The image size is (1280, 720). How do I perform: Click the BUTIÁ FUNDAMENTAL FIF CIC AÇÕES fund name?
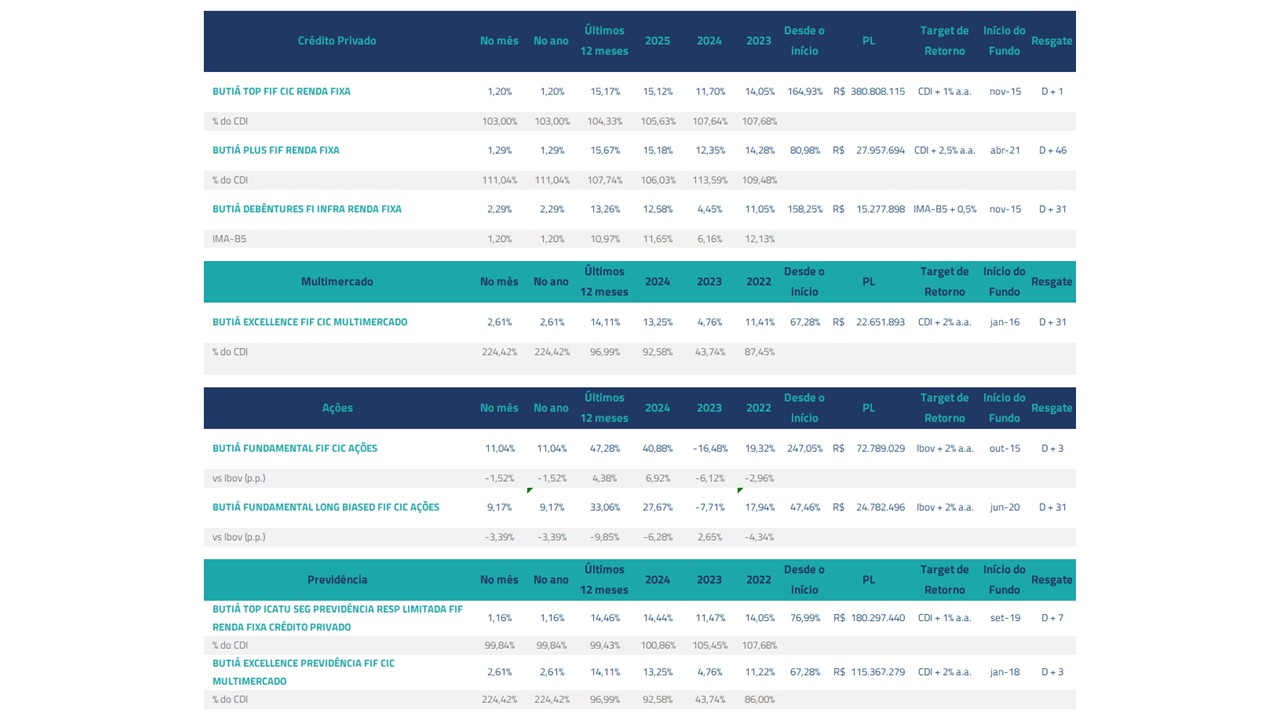[x=294, y=448]
